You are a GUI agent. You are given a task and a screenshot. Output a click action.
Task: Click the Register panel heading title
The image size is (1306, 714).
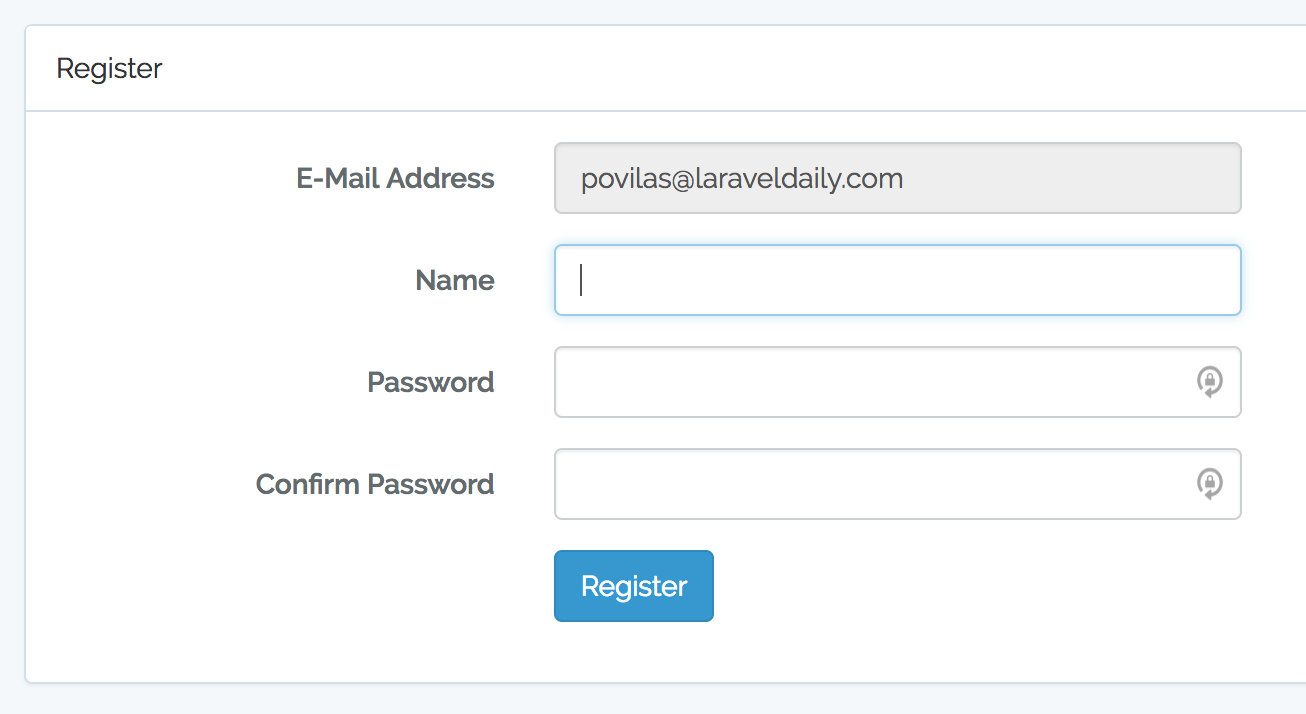pos(109,68)
